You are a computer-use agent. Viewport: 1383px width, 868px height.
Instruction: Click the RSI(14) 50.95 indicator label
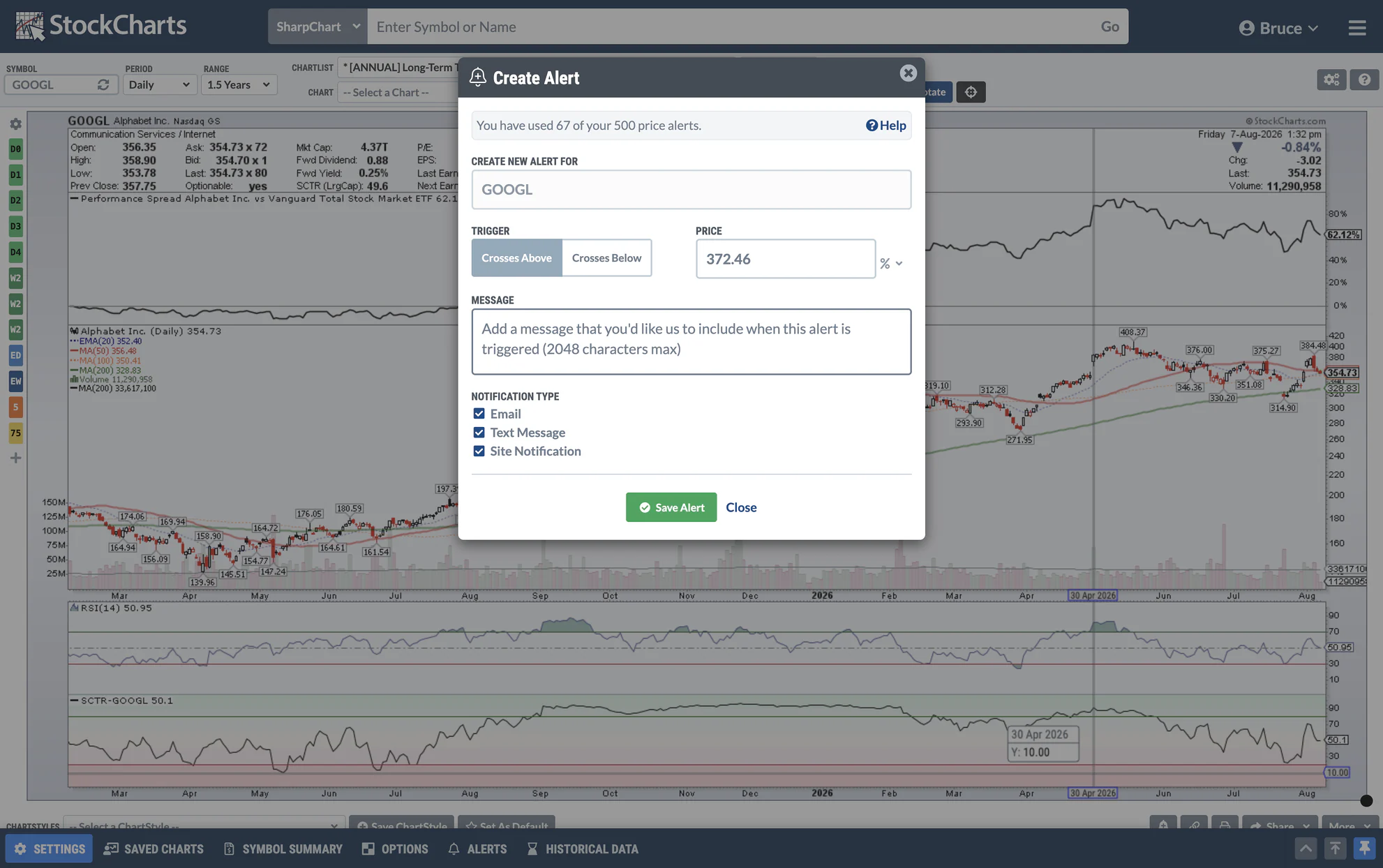(110, 608)
